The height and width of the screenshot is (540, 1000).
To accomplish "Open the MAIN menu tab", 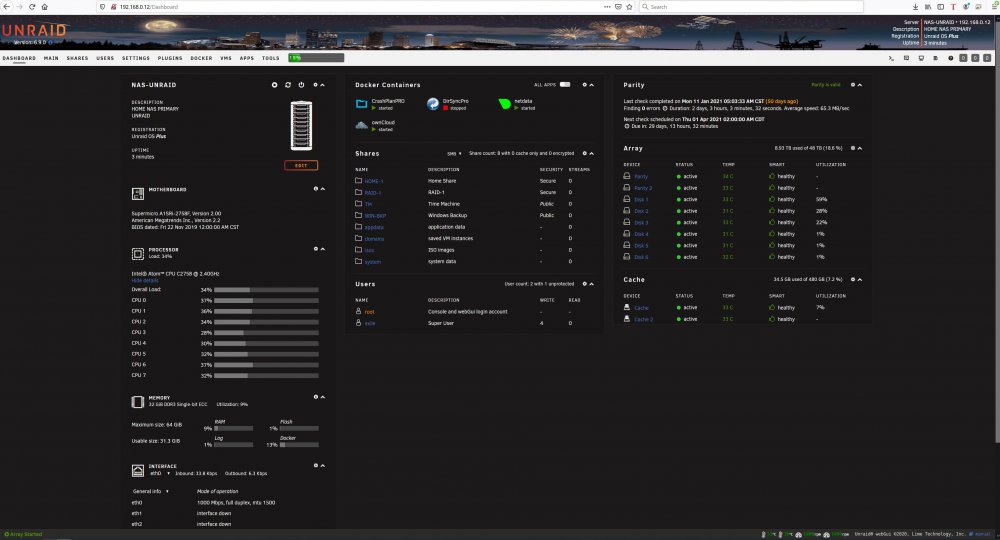I will coord(51,58).
